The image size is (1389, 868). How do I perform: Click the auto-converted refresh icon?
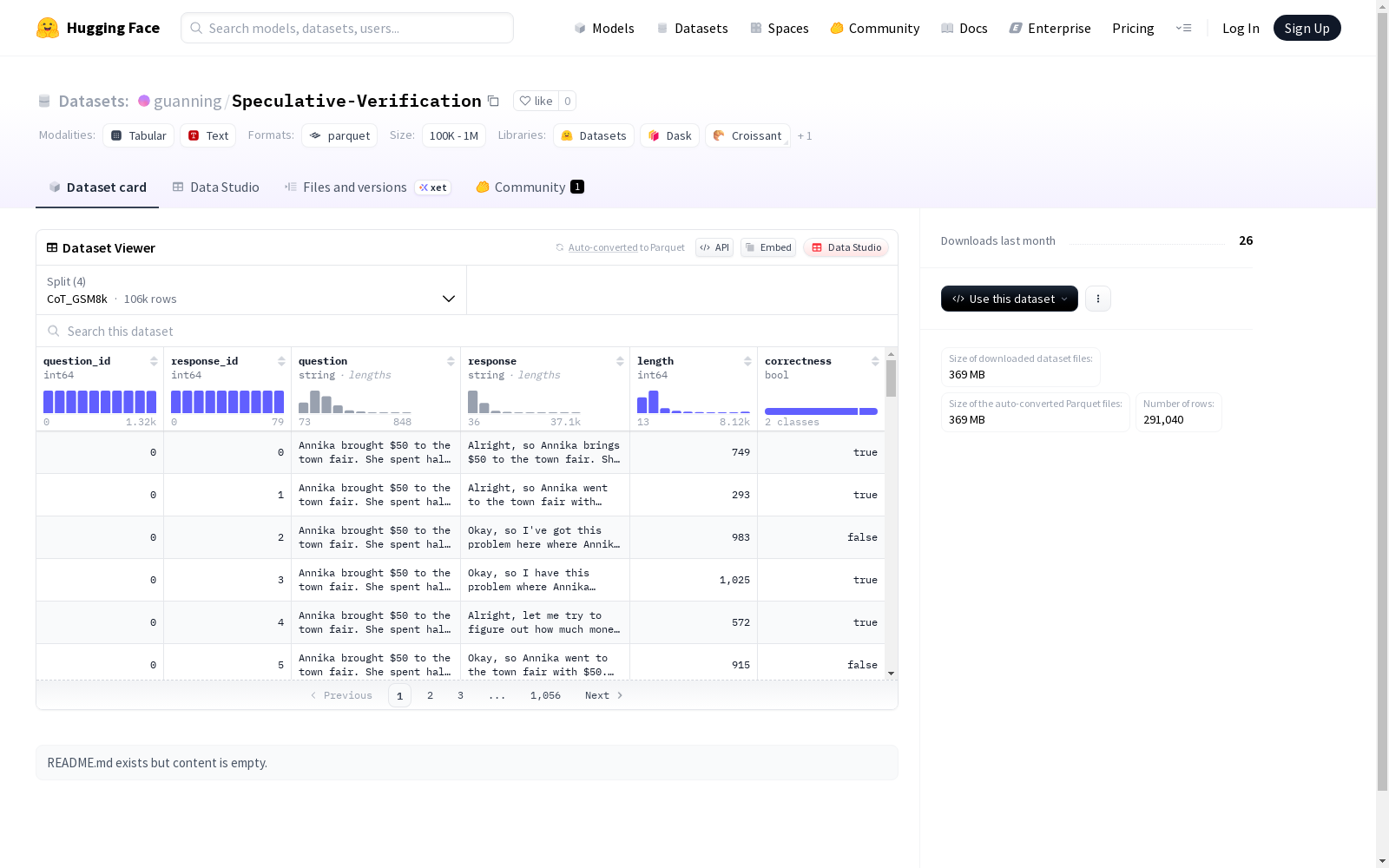coord(560,247)
